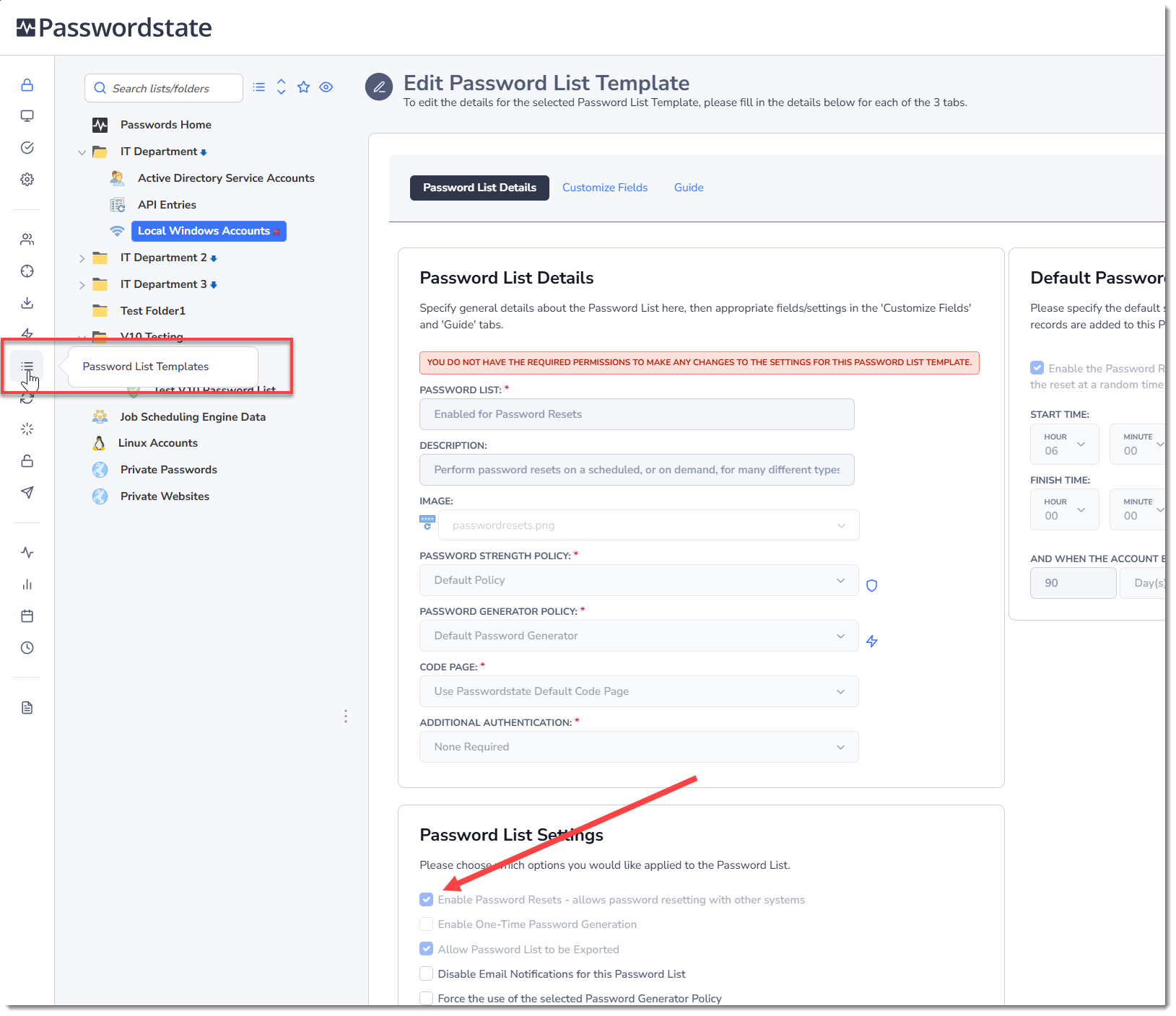Select Passwords Home in the tree

click(x=166, y=125)
